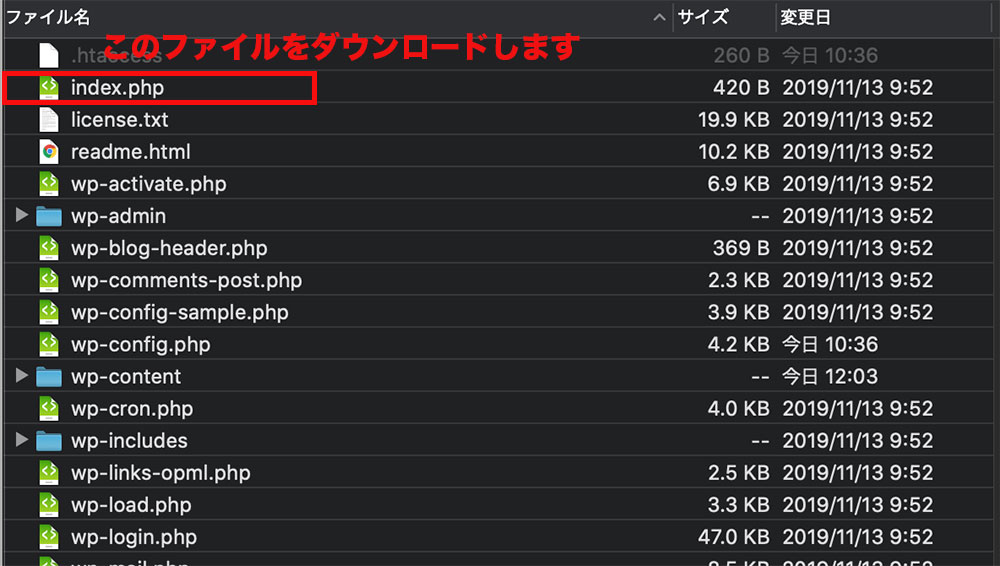
Task: Select the wp-admin folder name
Action: (119, 216)
